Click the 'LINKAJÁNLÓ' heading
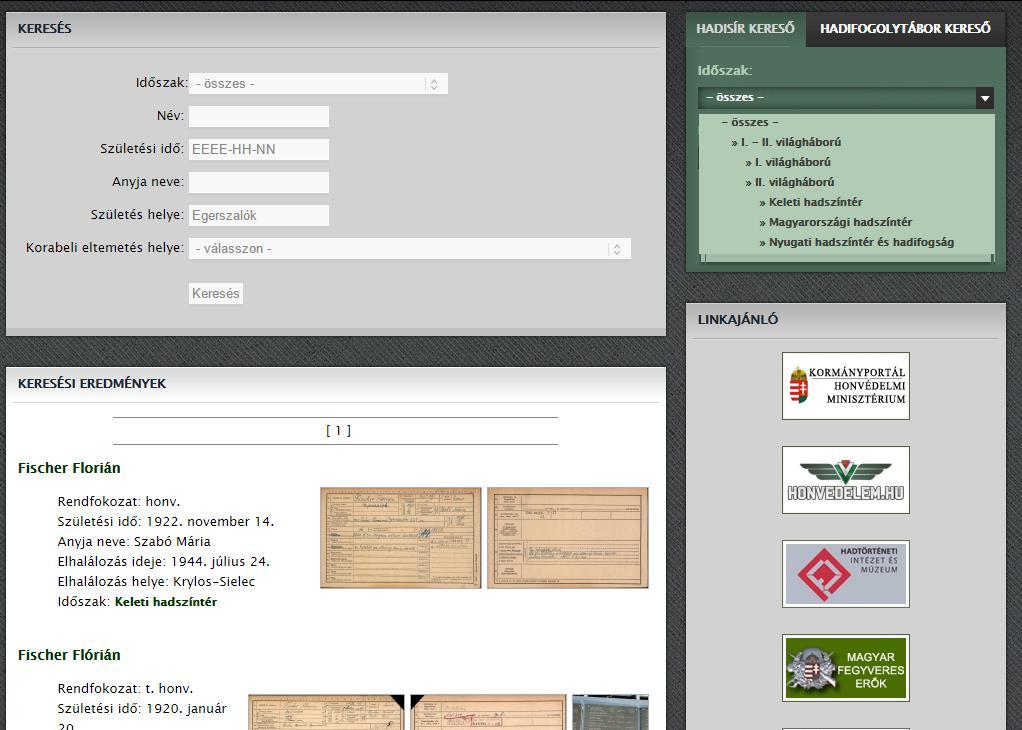 738,319
